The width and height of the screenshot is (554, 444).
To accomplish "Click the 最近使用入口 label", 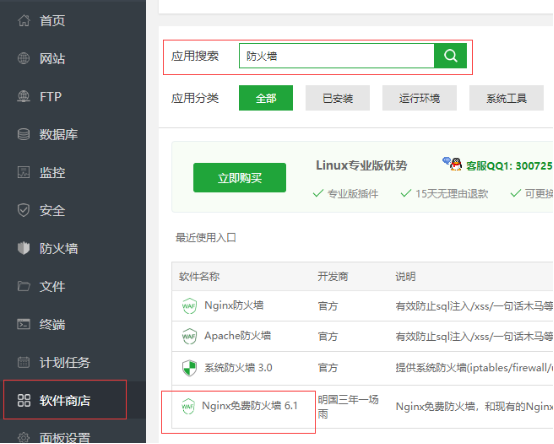I will click(206, 237).
